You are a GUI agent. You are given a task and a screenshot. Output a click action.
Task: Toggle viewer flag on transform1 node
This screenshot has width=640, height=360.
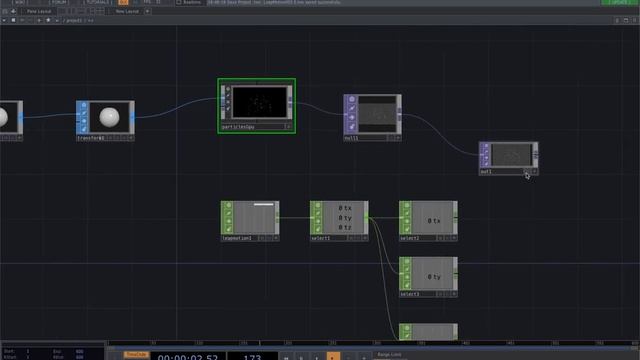[x=83, y=105]
